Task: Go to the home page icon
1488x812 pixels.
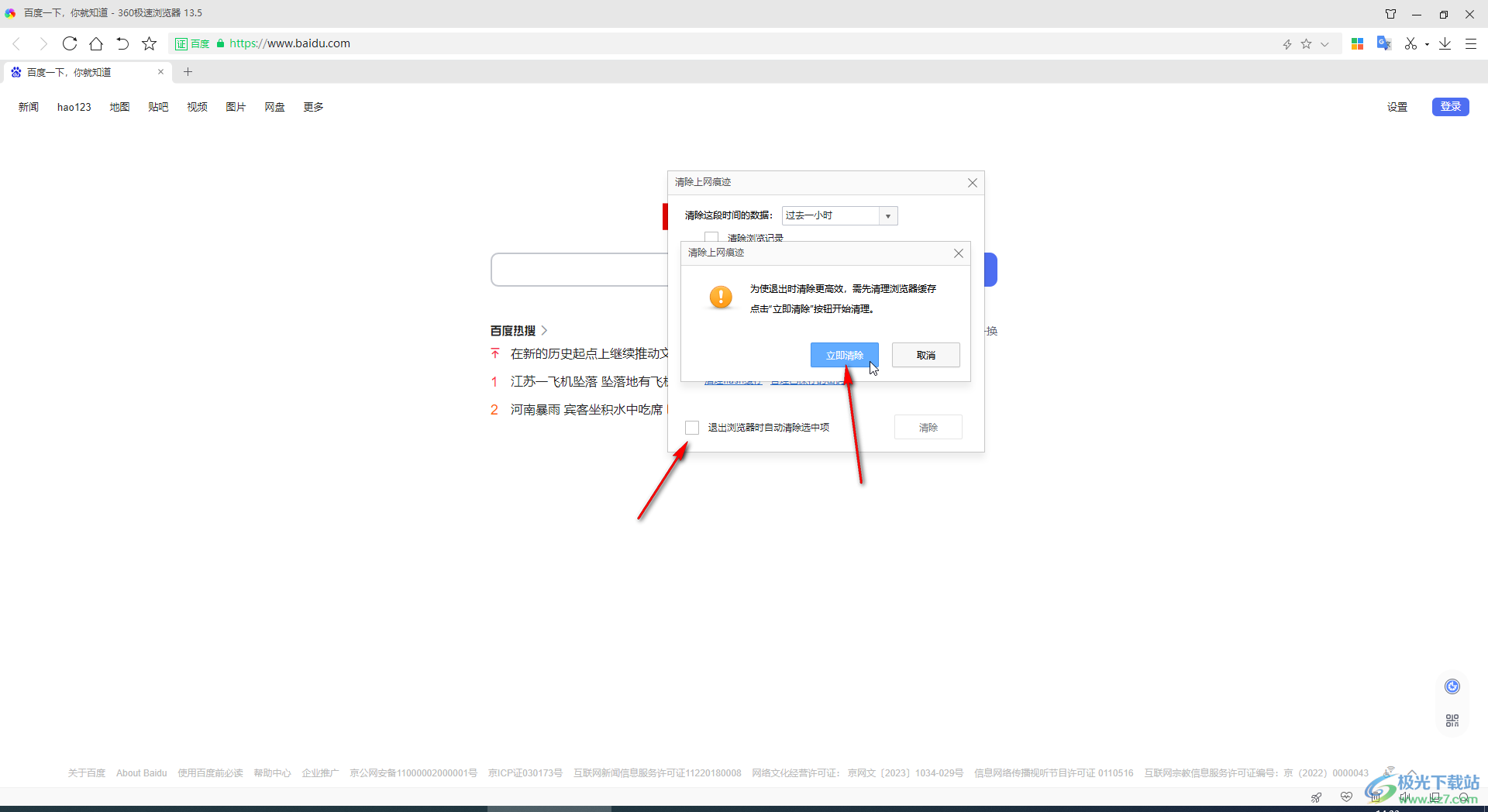Action: click(96, 43)
